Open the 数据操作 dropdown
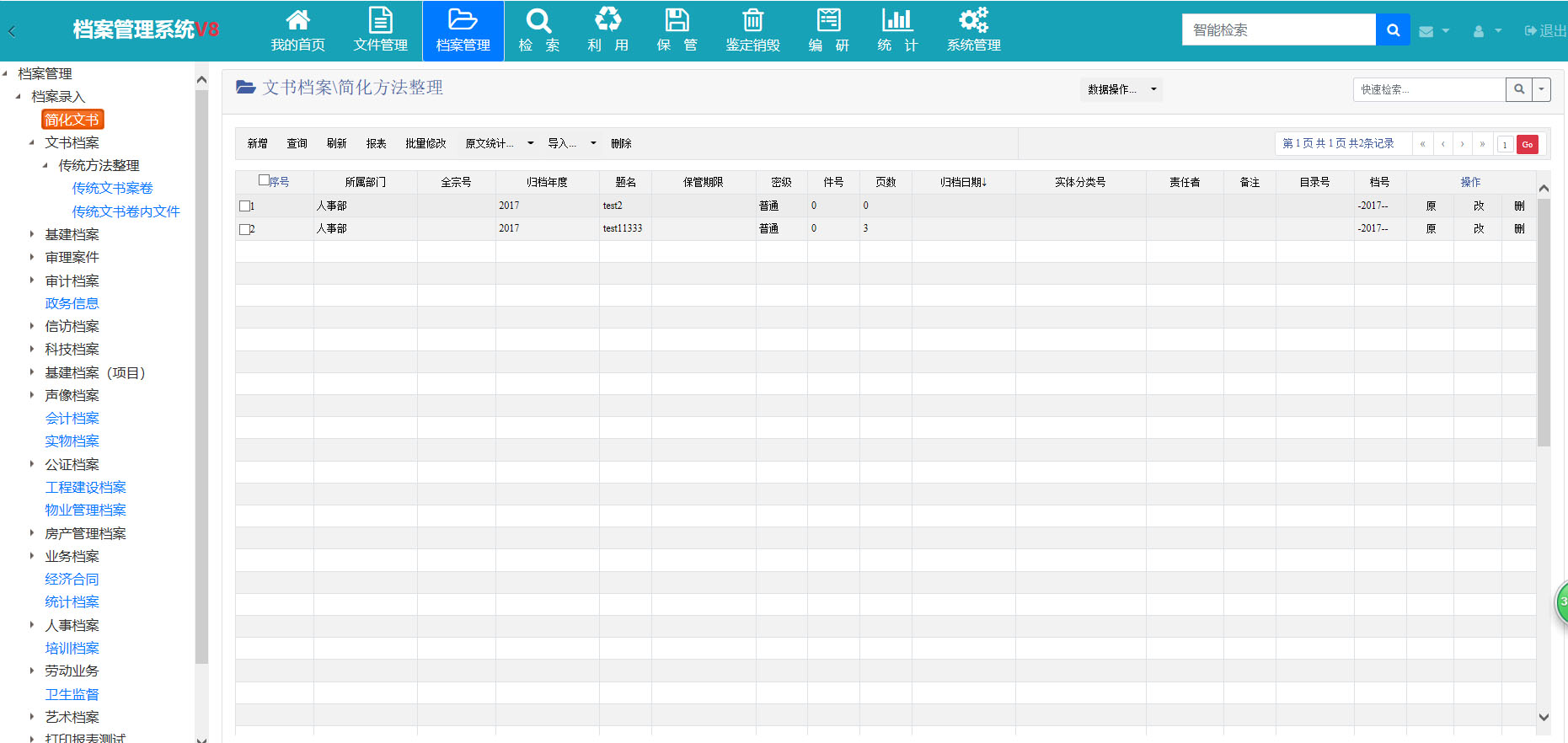Screen dimensions: 1568x743 [1121, 89]
